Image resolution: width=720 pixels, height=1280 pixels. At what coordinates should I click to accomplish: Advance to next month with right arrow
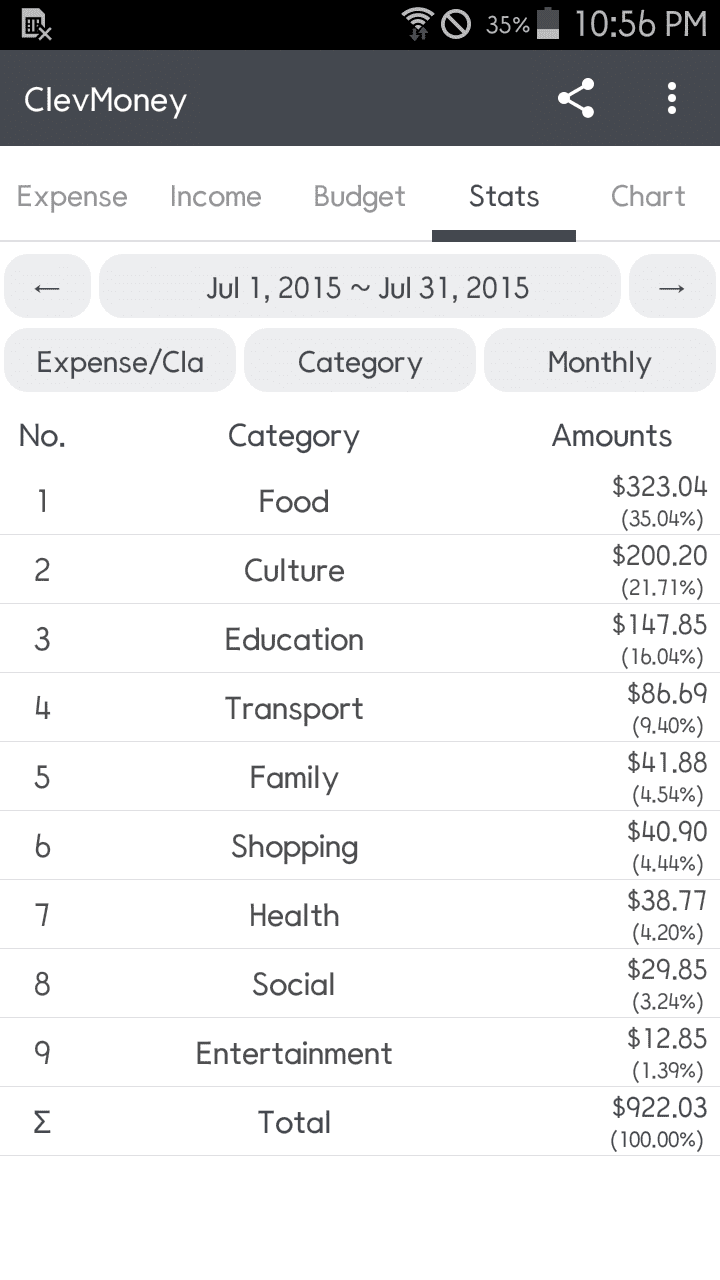pos(672,288)
